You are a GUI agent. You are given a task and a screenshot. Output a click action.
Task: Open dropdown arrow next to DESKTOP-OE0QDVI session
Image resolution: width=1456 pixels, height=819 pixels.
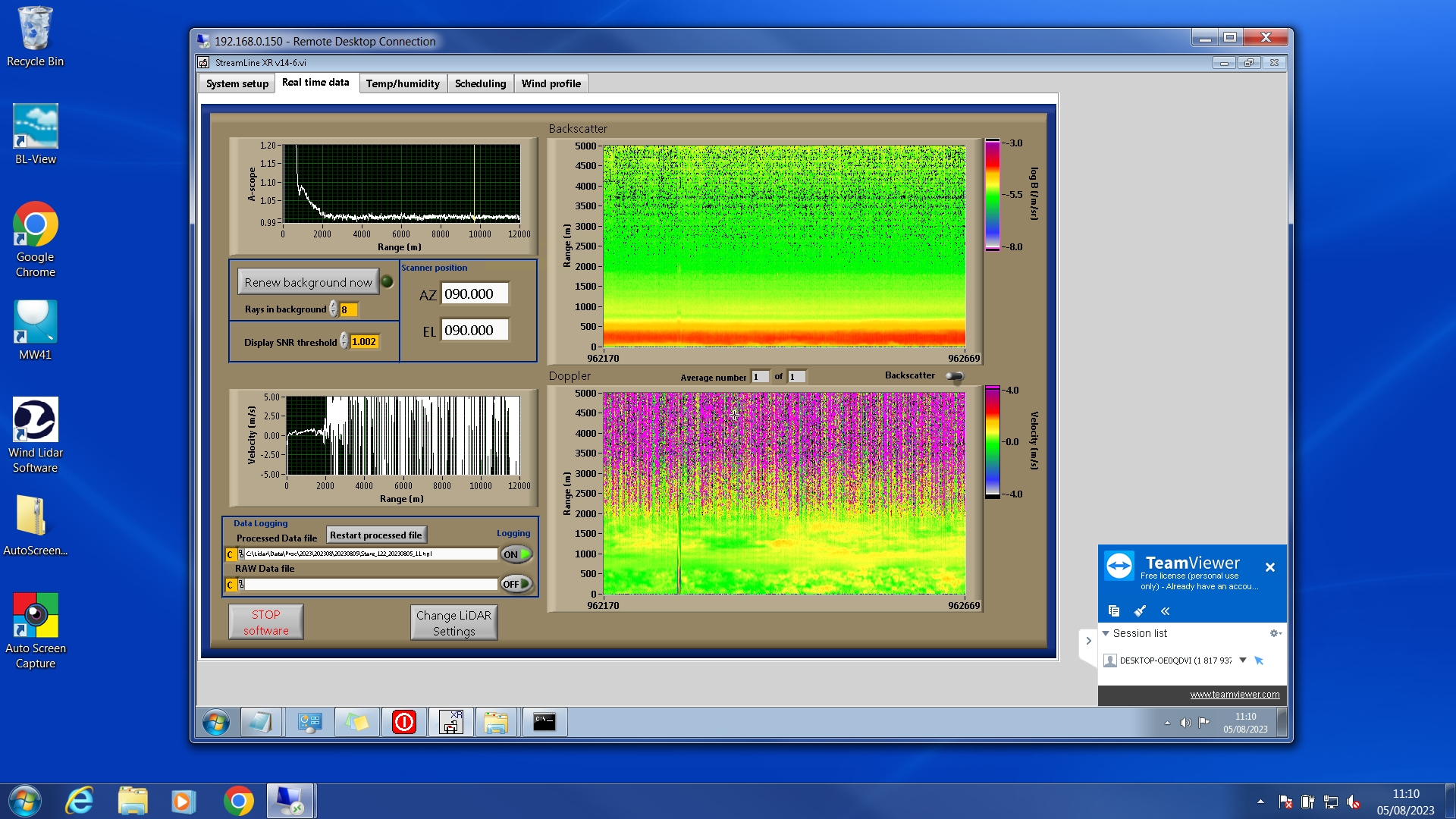coord(1243,660)
